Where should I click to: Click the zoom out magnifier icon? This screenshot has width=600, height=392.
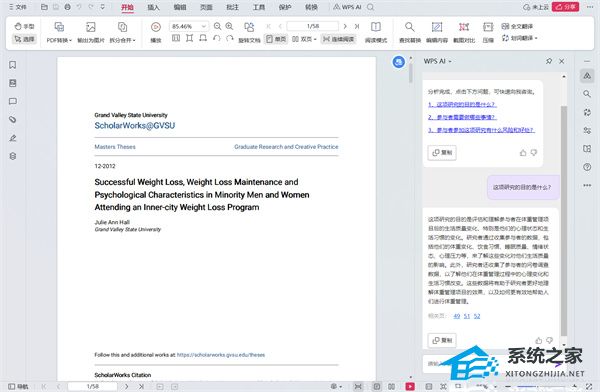pyautogui.click(x=217, y=26)
